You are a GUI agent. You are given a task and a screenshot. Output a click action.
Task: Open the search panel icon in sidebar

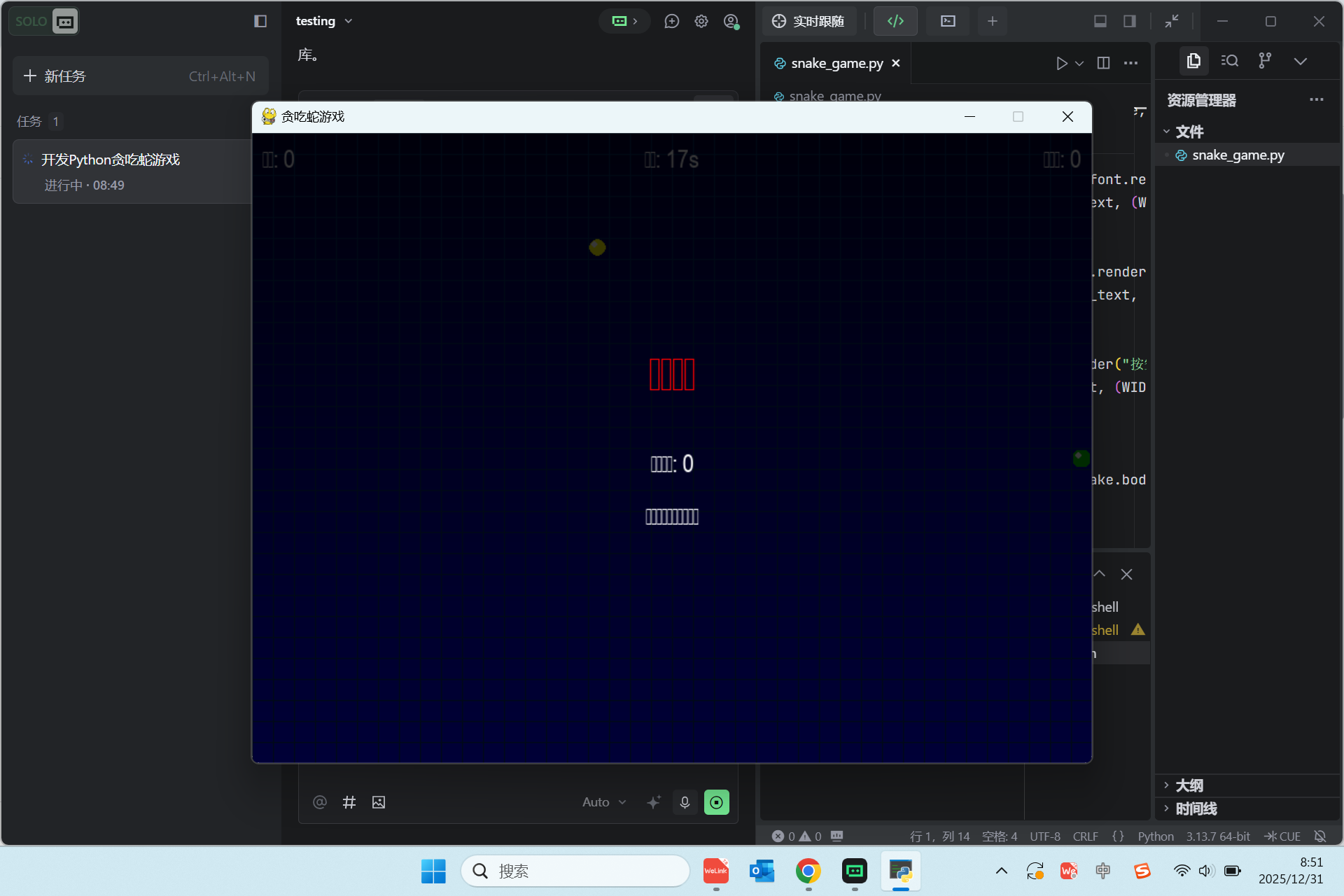(1229, 61)
